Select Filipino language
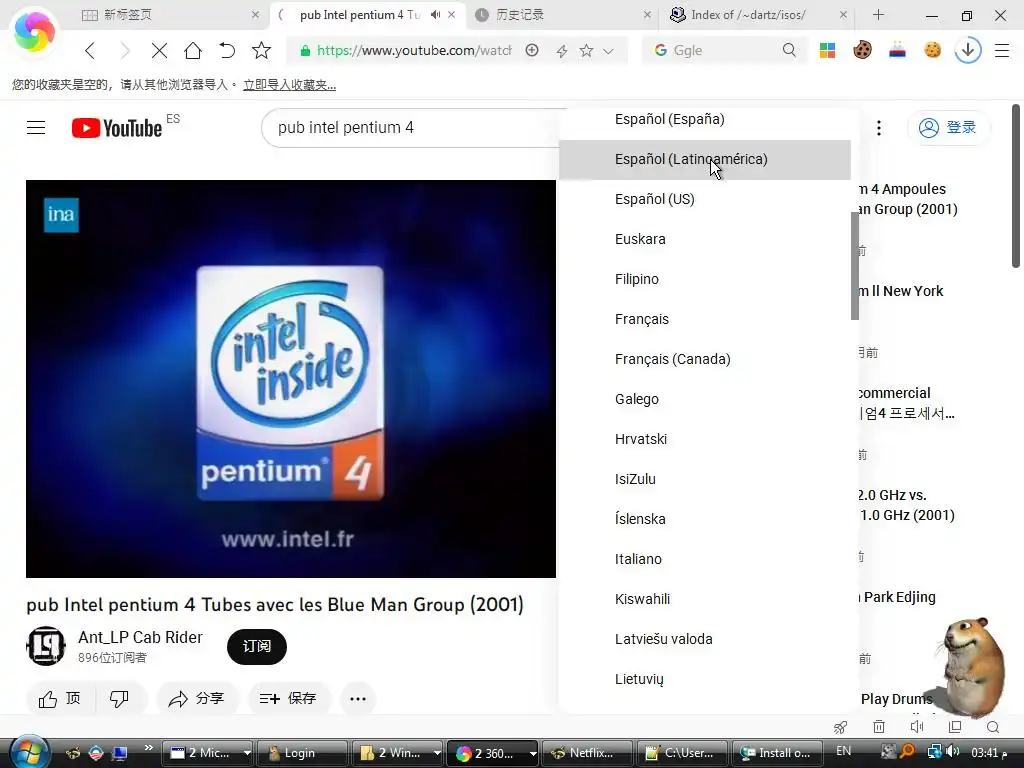1024x768 pixels. click(705, 279)
